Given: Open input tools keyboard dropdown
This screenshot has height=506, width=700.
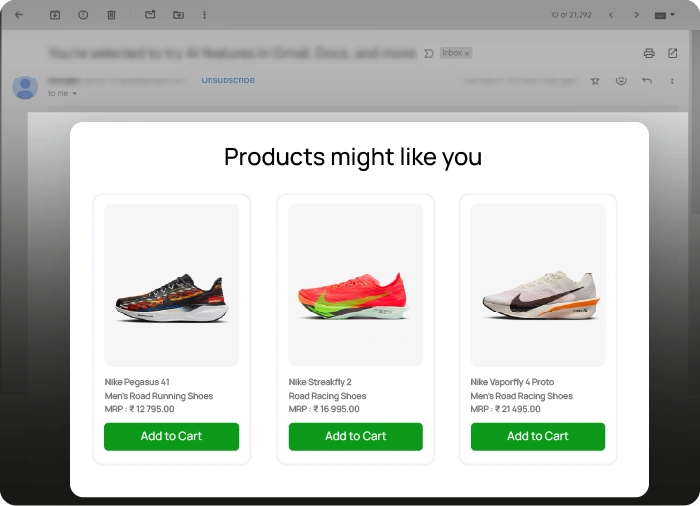Looking at the screenshot, I should point(664,15).
